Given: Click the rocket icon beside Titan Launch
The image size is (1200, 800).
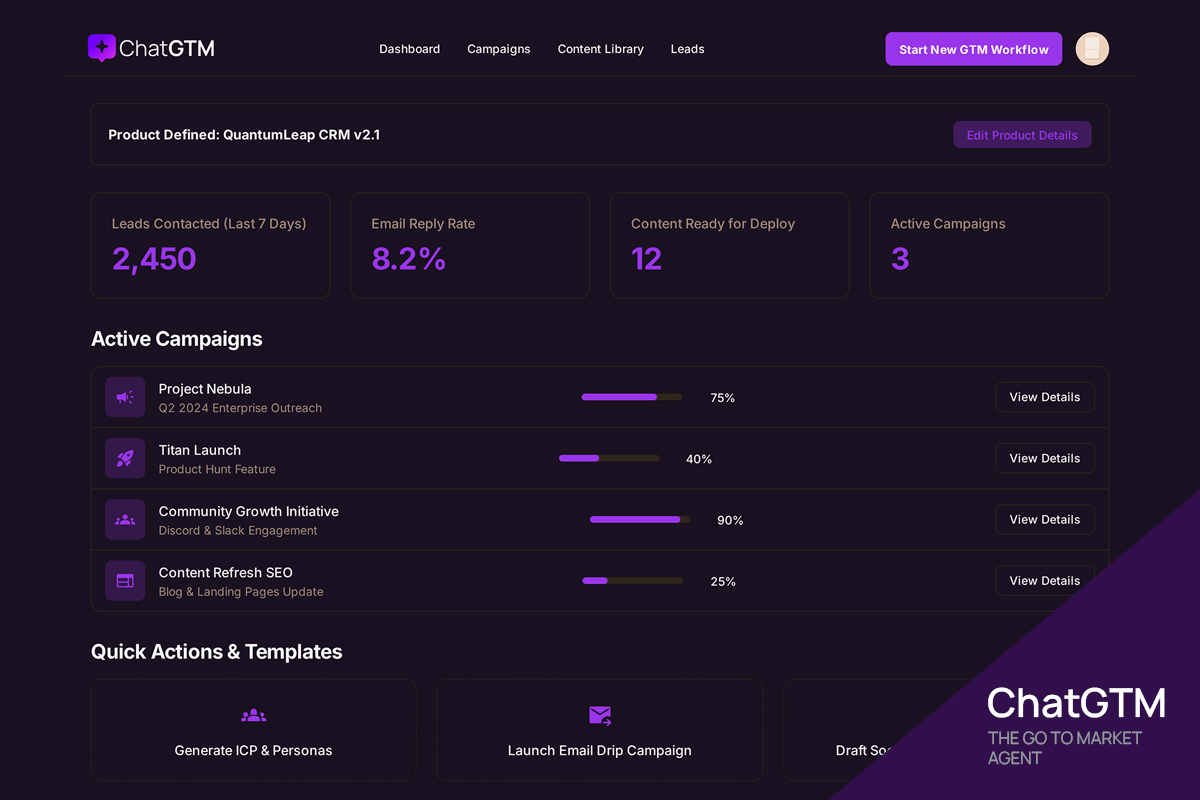Looking at the screenshot, I should [x=124, y=458].
